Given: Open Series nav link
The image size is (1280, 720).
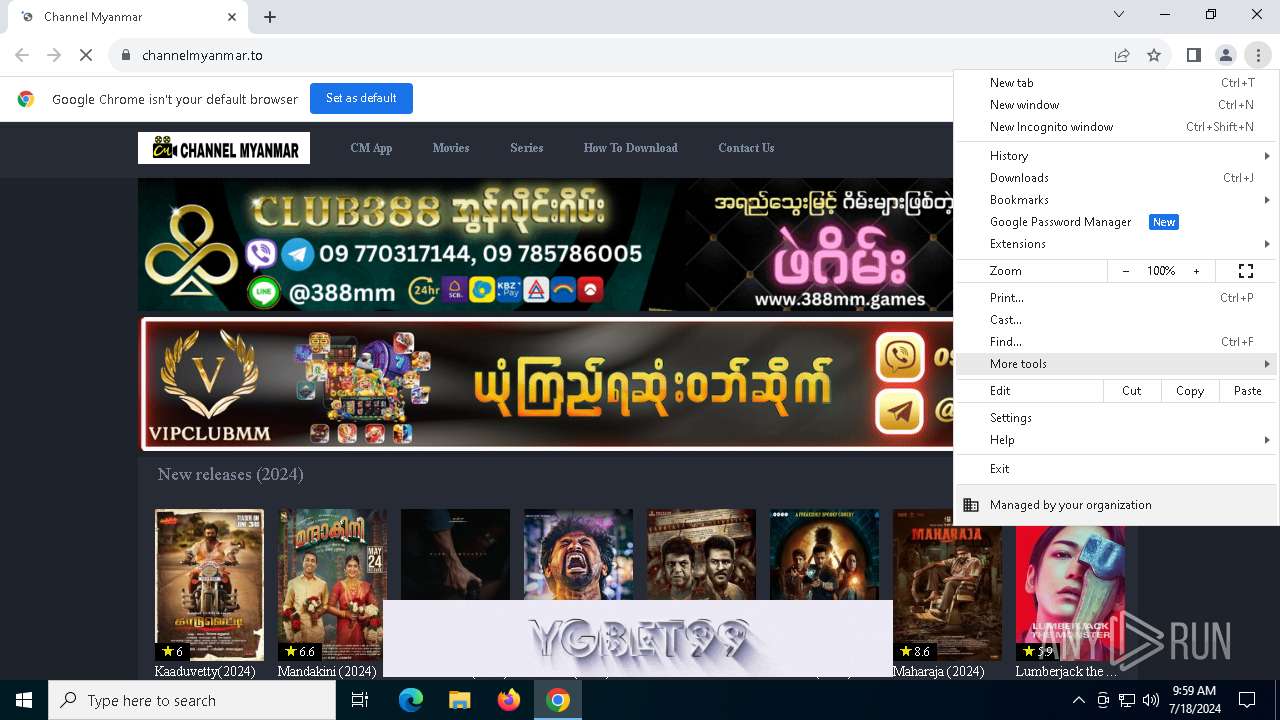Looking at the screenshot, I should pos(527,148).
